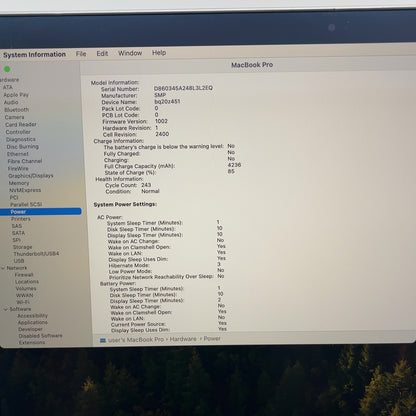This screenshot has width=416, height=416.
Task: Open the System Information app menu
Action: [x=34, y=54]
